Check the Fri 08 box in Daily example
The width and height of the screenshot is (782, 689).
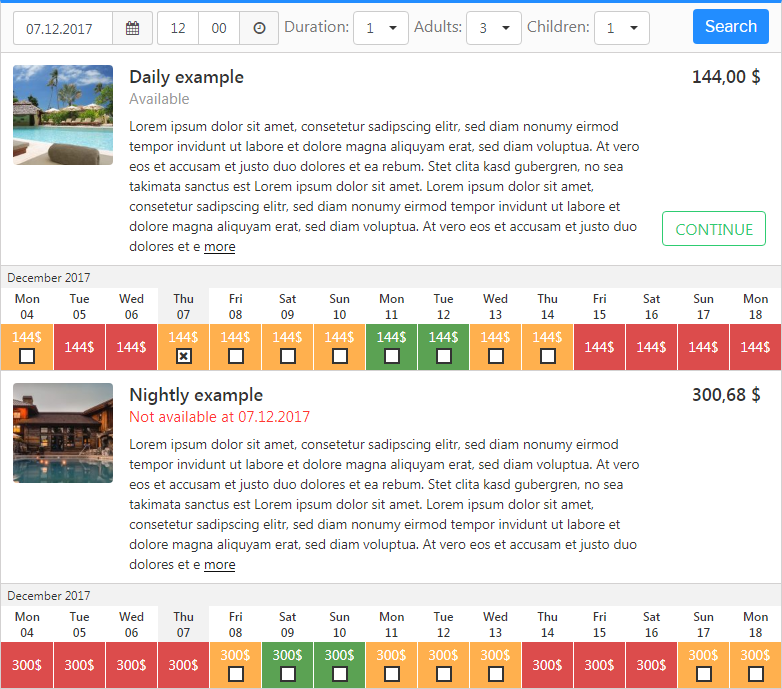[235, 356]
